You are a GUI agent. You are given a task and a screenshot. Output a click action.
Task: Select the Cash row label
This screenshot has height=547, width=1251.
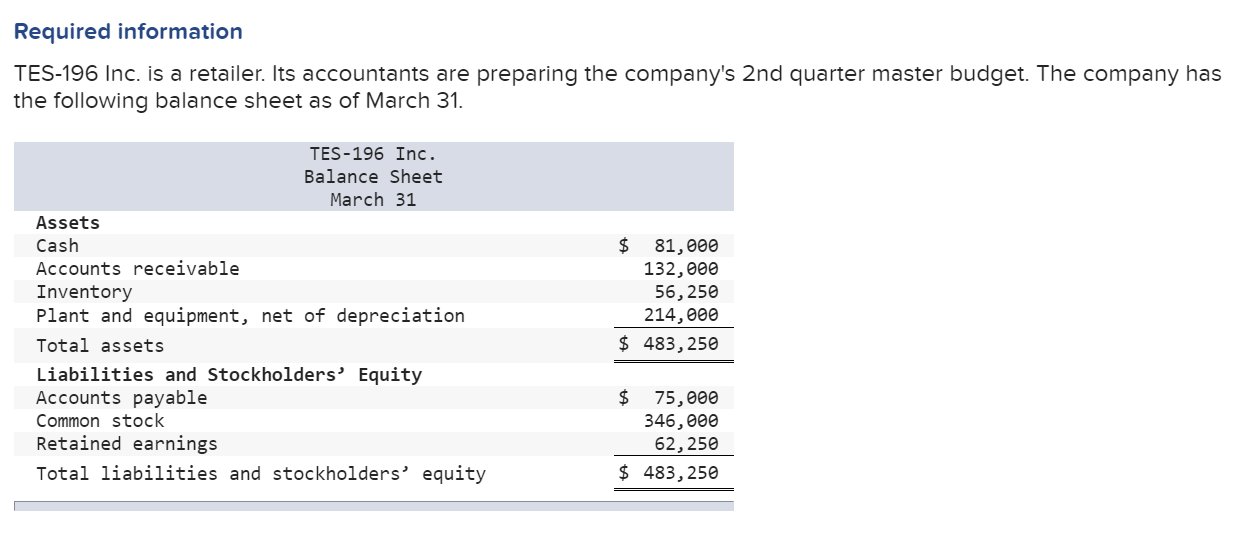pyautogui.click(x=57, y=246)
